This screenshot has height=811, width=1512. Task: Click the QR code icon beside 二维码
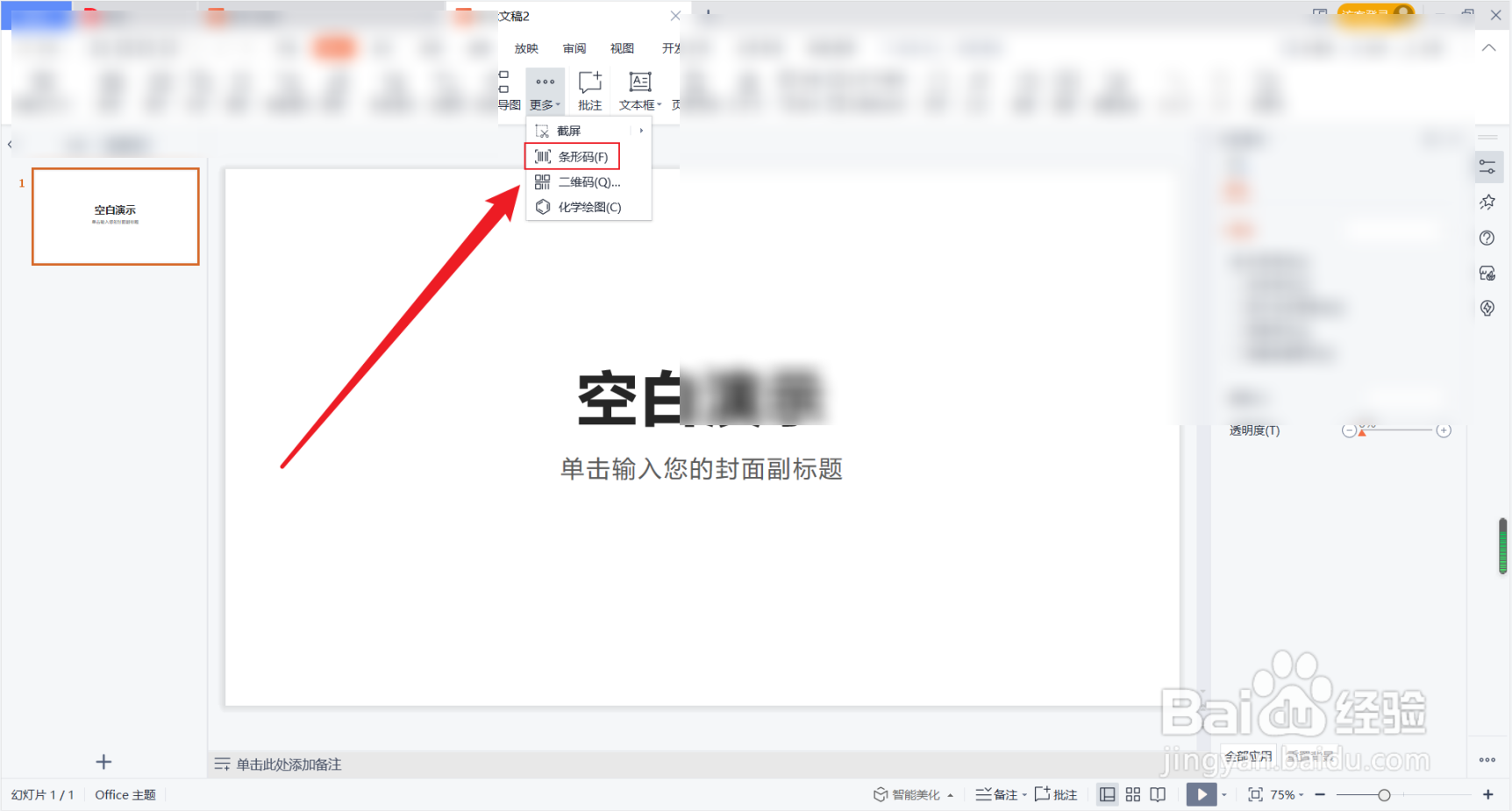tap(543, 182)
